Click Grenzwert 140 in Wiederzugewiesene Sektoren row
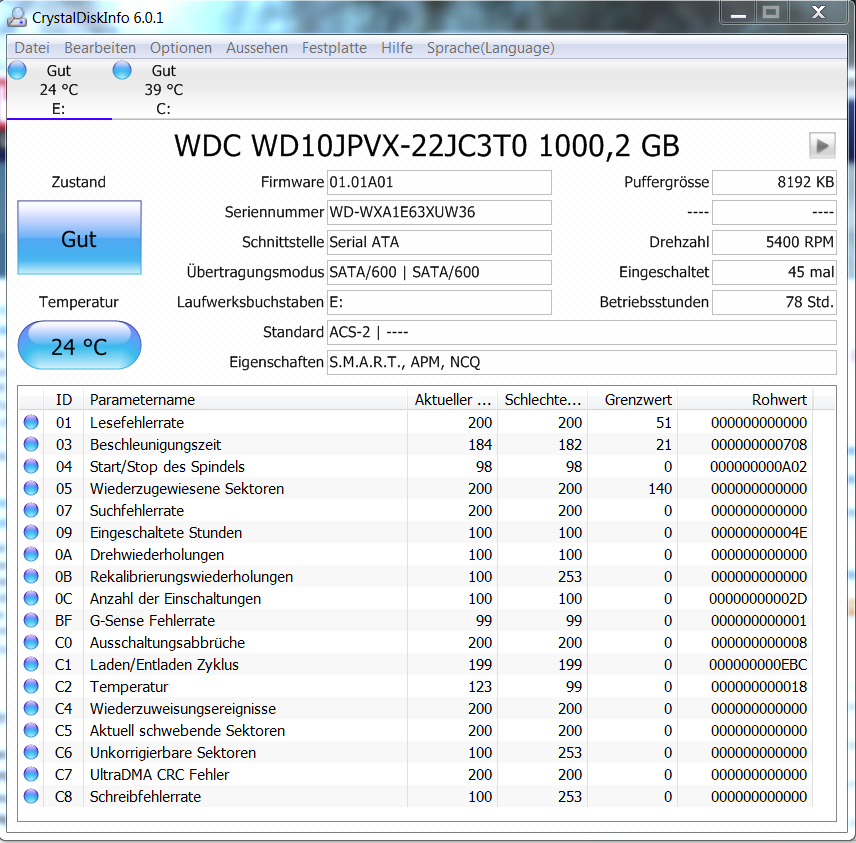Viewport: 856px width, 843px height. (660, 489)
